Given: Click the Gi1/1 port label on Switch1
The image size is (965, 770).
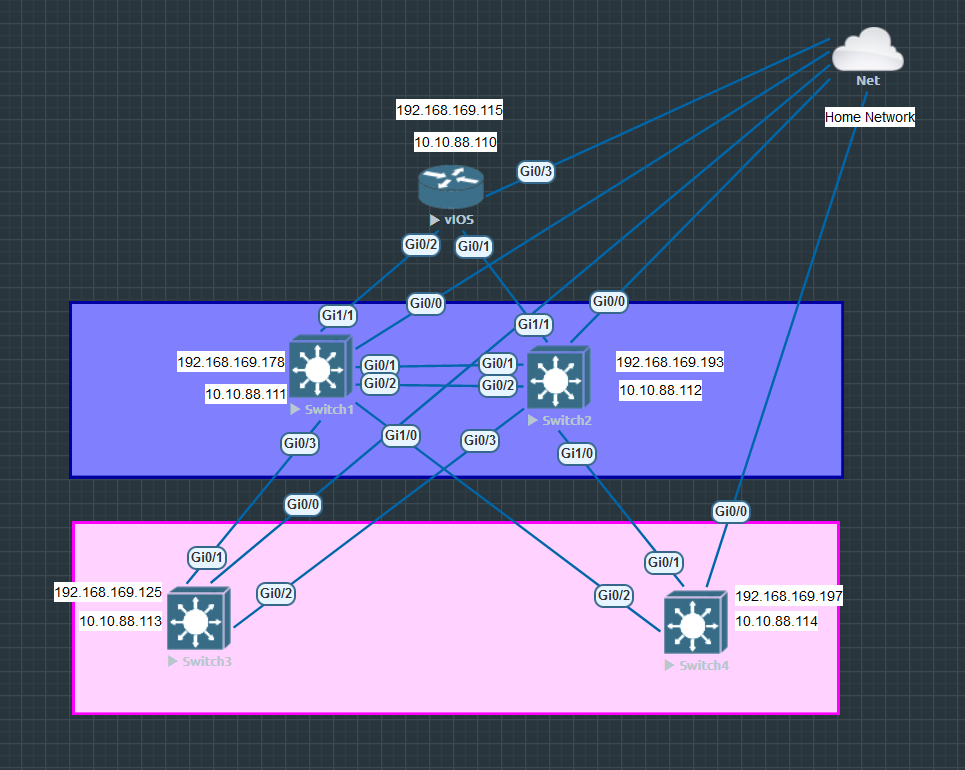Looking at the screenshot, I should [337, 316].
